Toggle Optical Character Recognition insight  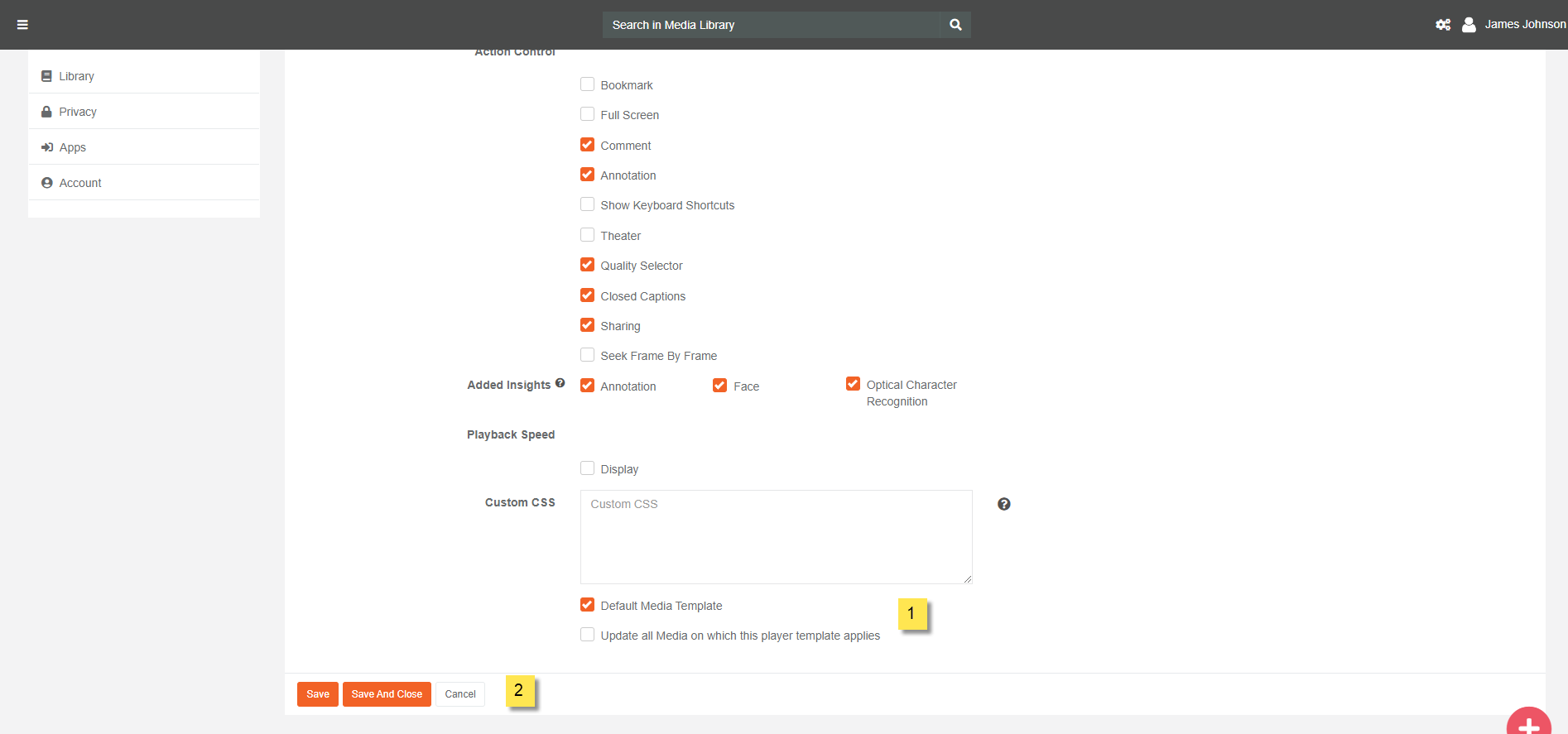click(x=853, y=384)
